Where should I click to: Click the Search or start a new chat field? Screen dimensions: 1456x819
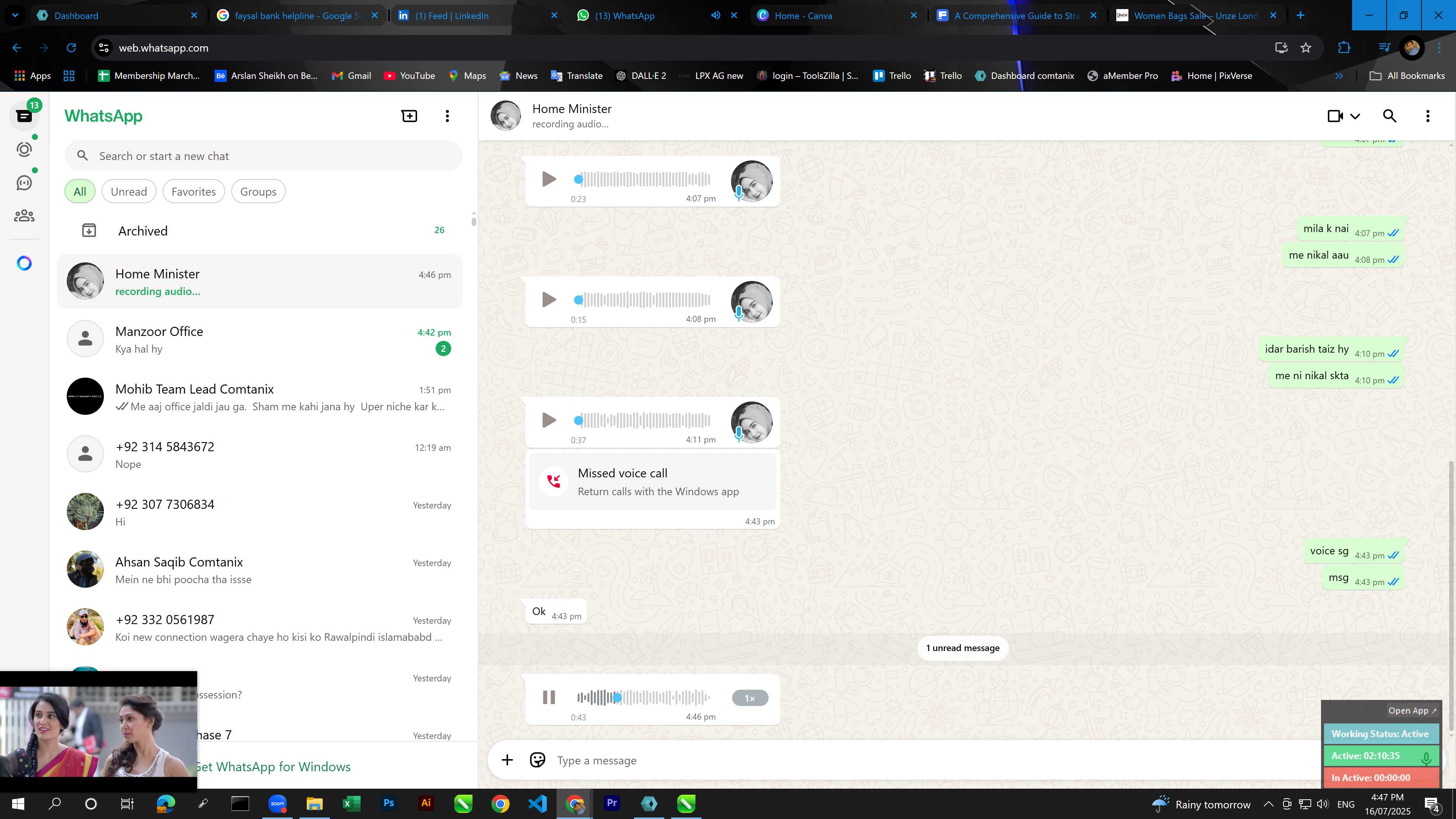click(264, 156)
